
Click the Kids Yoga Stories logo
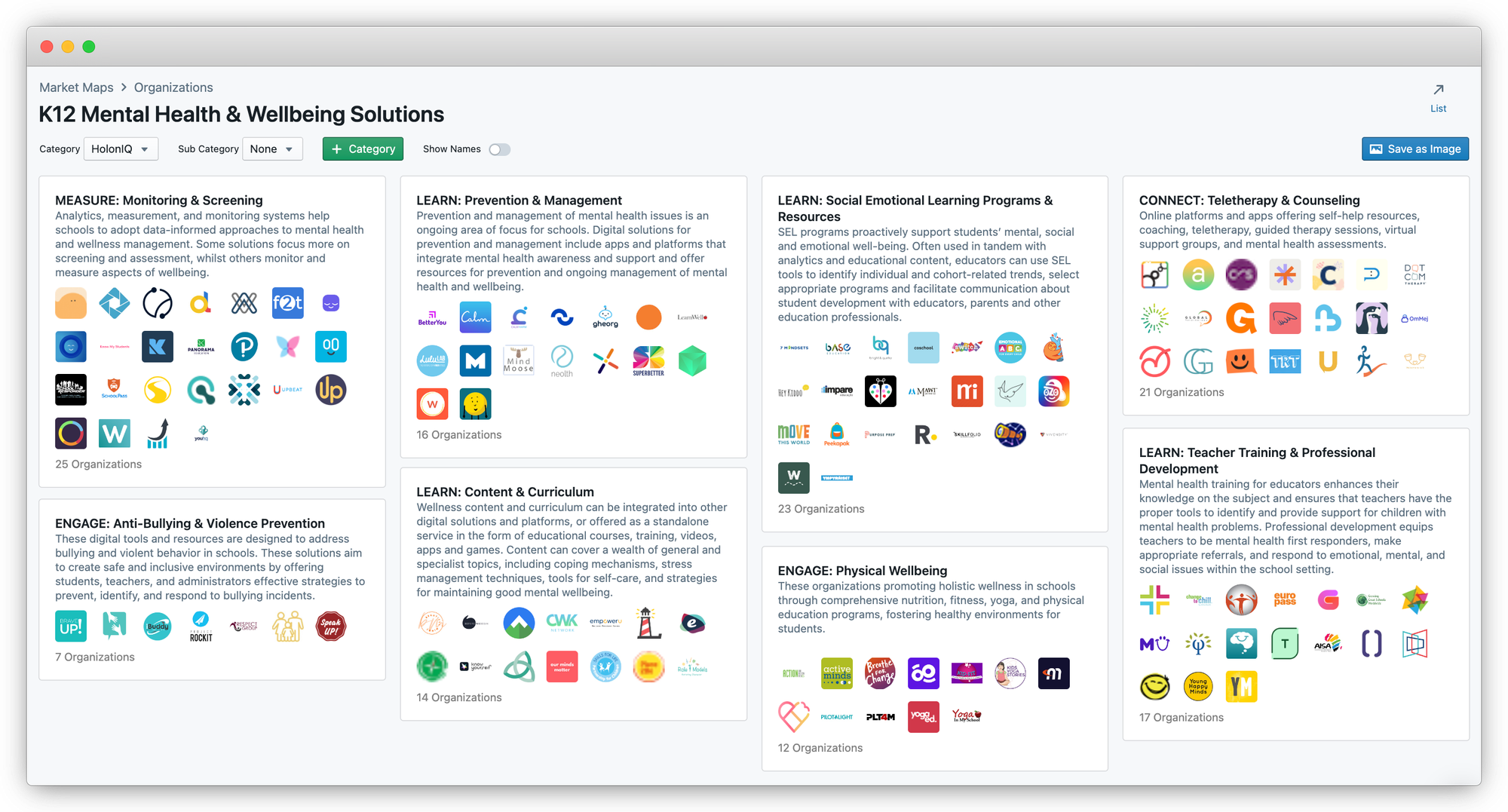pyautogui.click(x=1010, y=673)
